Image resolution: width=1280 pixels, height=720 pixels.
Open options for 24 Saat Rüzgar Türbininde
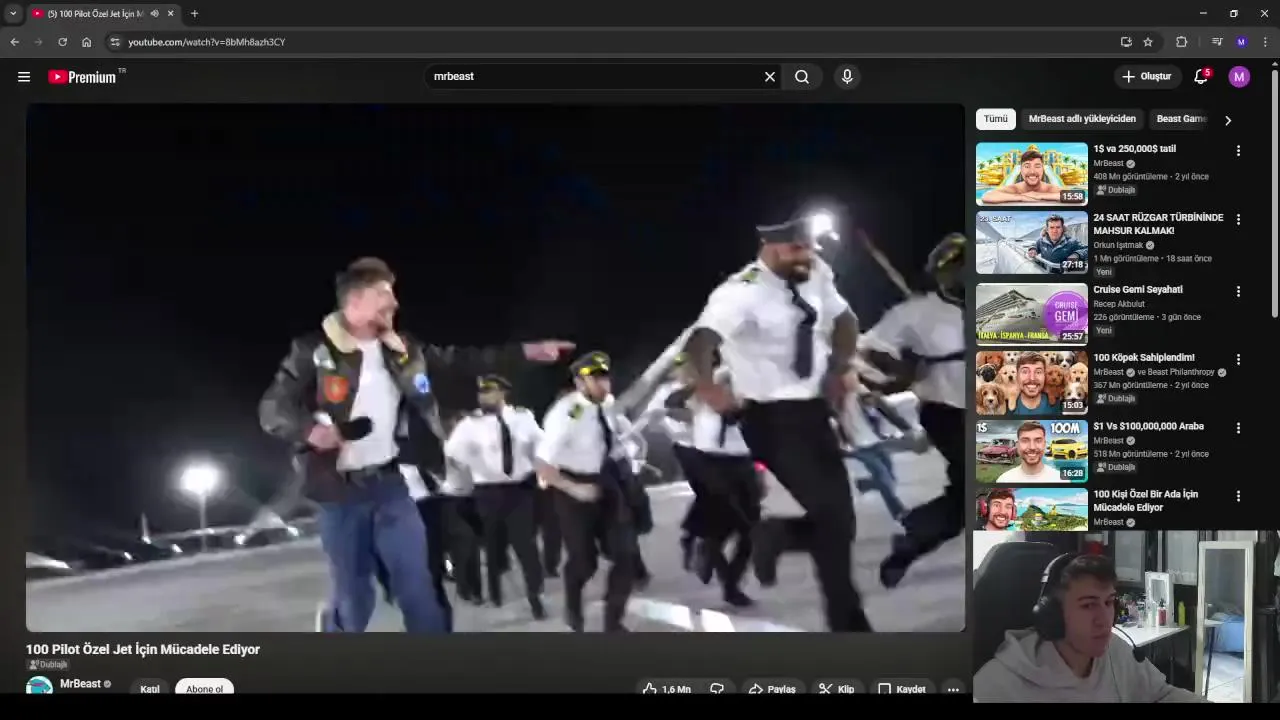(x=1238, y=219)
